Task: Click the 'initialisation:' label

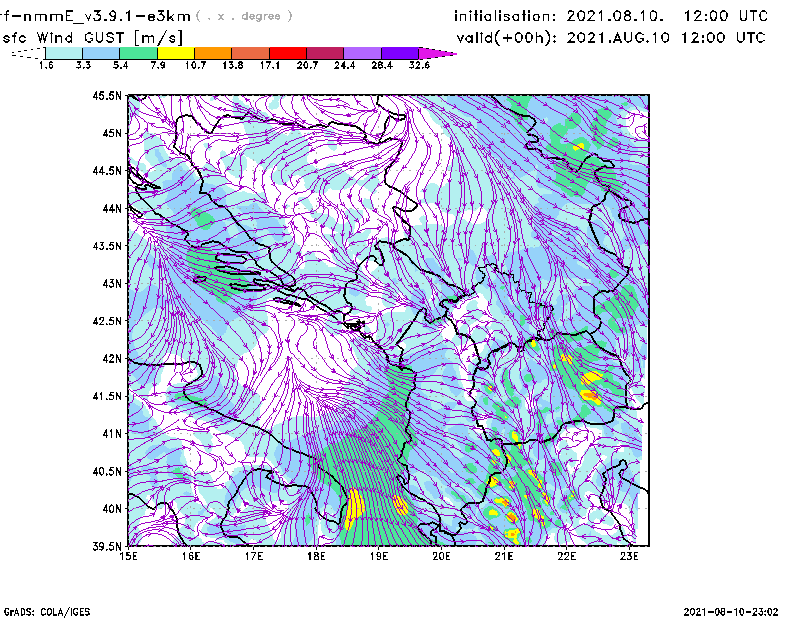Action: [505, 16]
